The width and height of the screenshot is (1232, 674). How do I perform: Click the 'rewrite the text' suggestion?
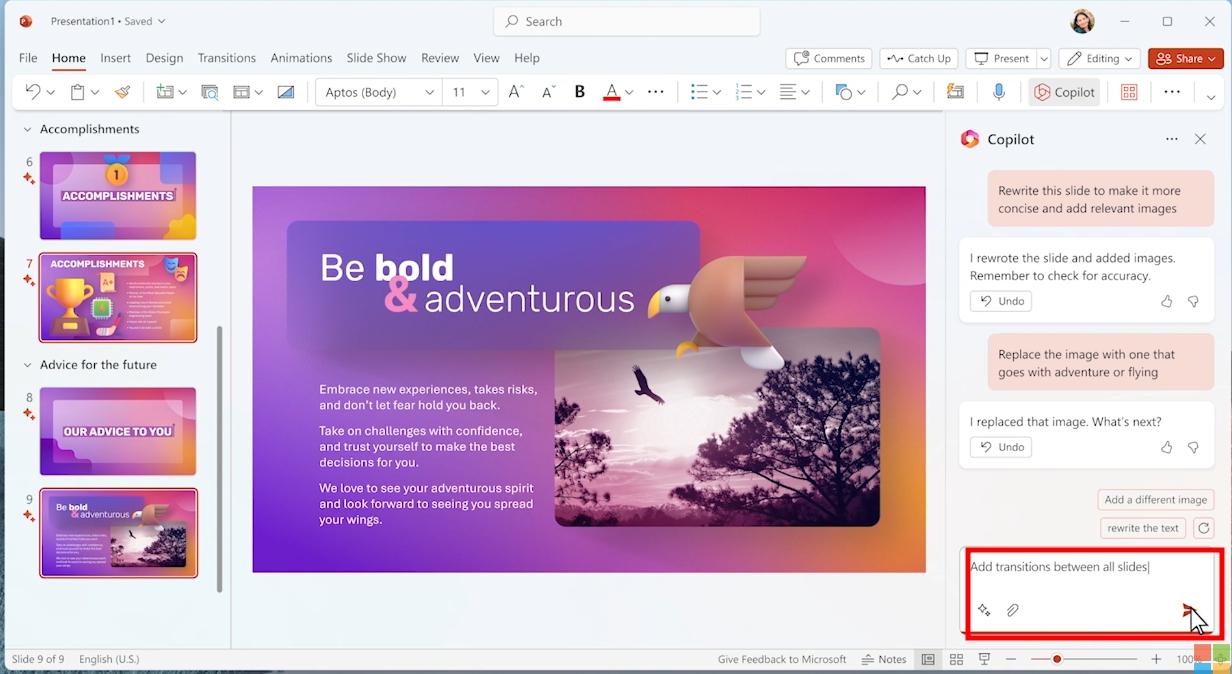pyautogui.click(x=1143, y=528)
